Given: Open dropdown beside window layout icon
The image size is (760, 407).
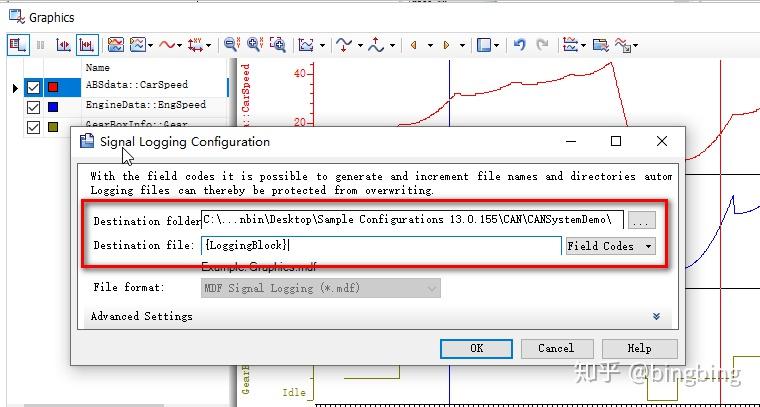Looking at the screenshot, I should click(x=496, y=46).
